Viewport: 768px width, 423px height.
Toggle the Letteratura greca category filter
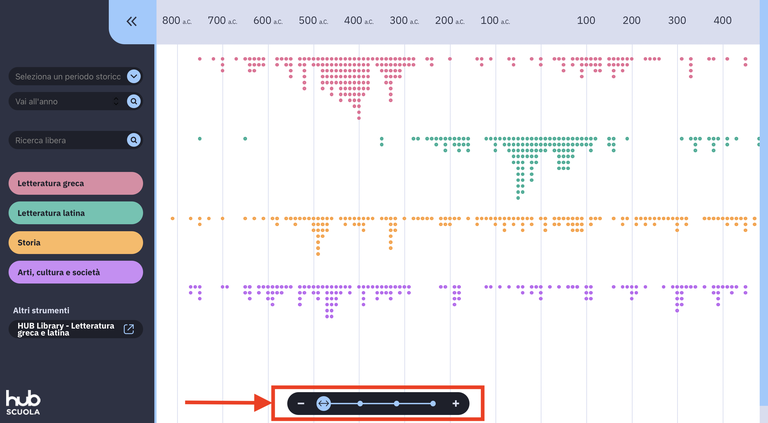tap(75, 184)
